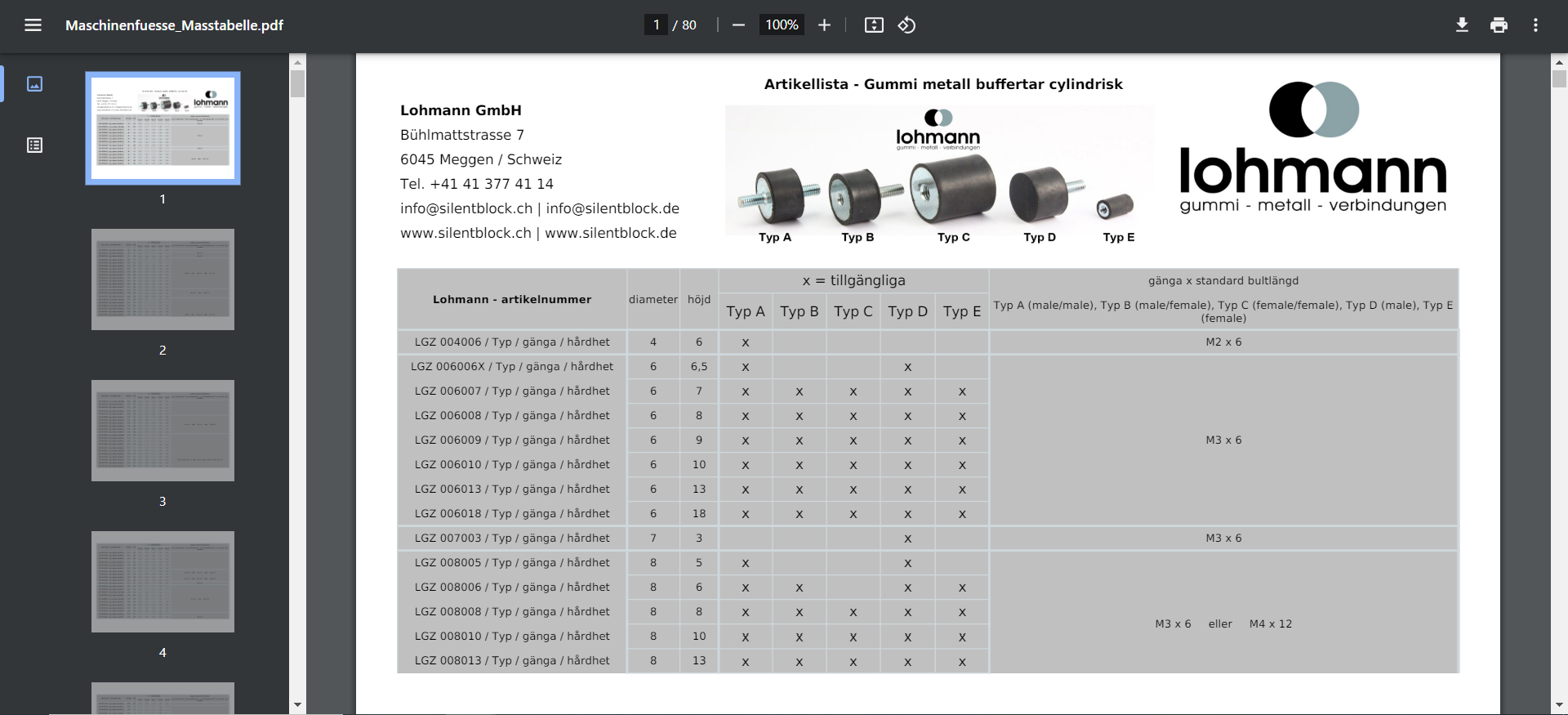Rotate the document counterclockwise
1568x715 pixels.
(x=906, y=25)
